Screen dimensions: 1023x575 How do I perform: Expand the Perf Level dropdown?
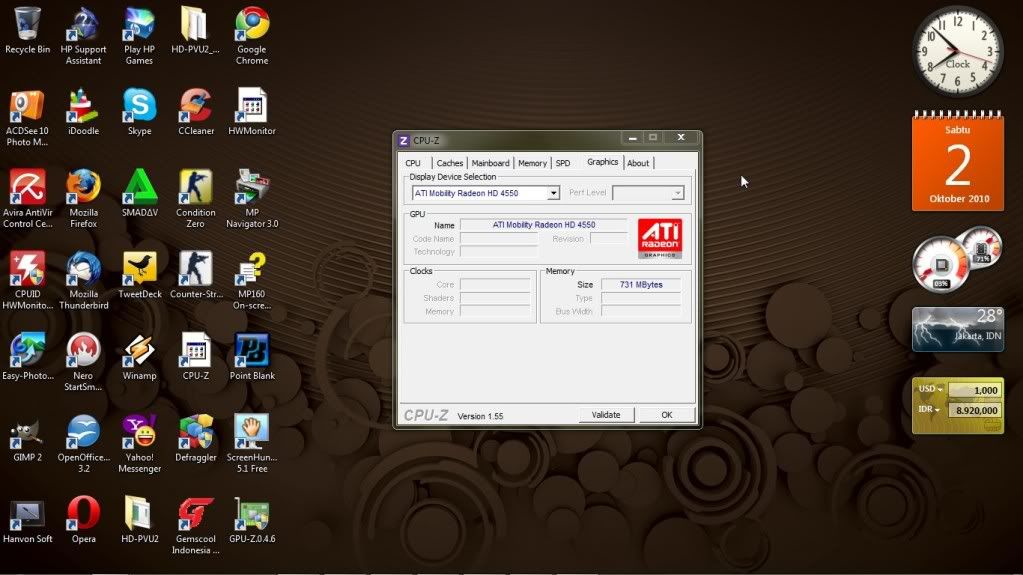[x=677, y=193]
